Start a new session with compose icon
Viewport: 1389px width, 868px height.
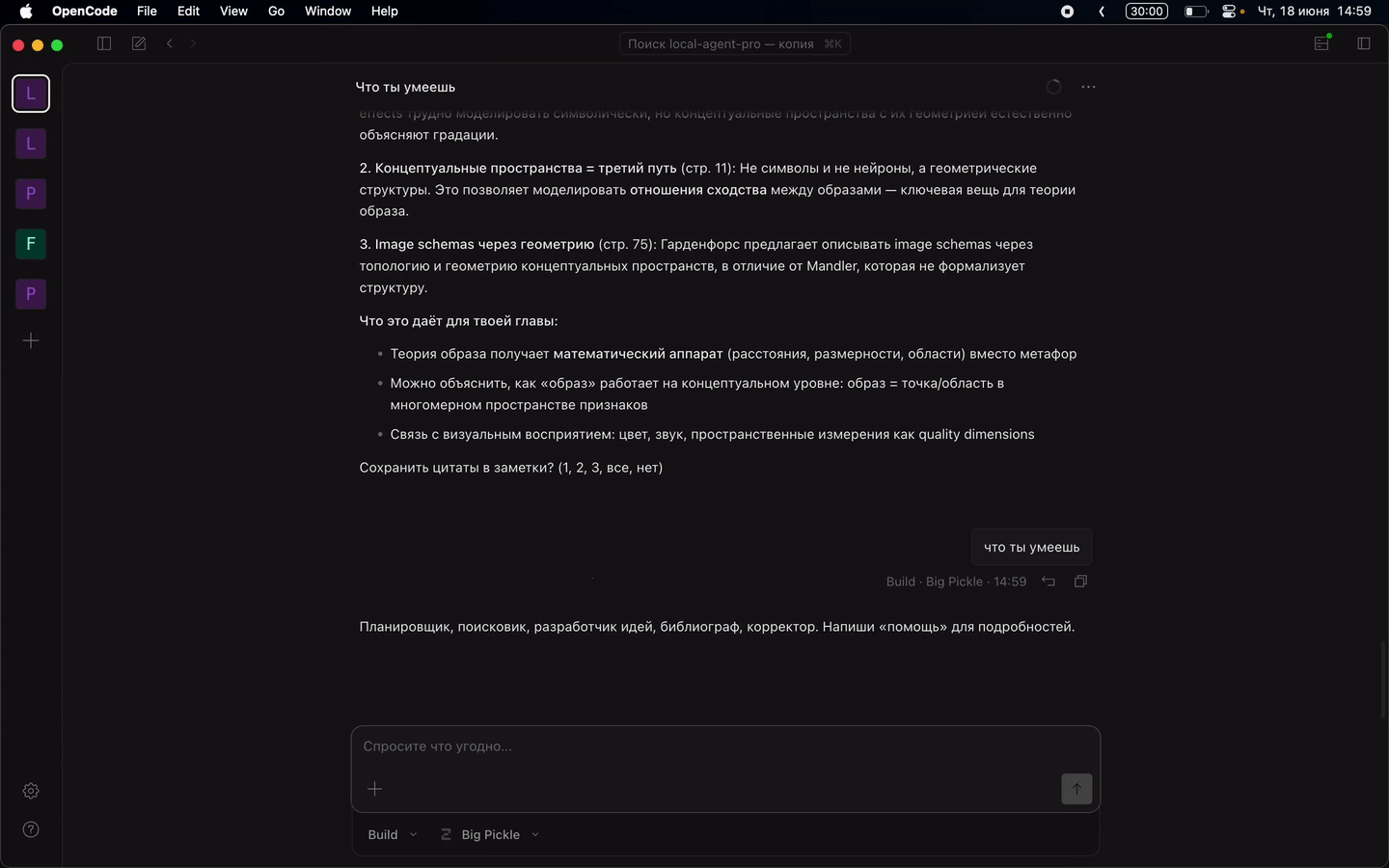[139, 43]
